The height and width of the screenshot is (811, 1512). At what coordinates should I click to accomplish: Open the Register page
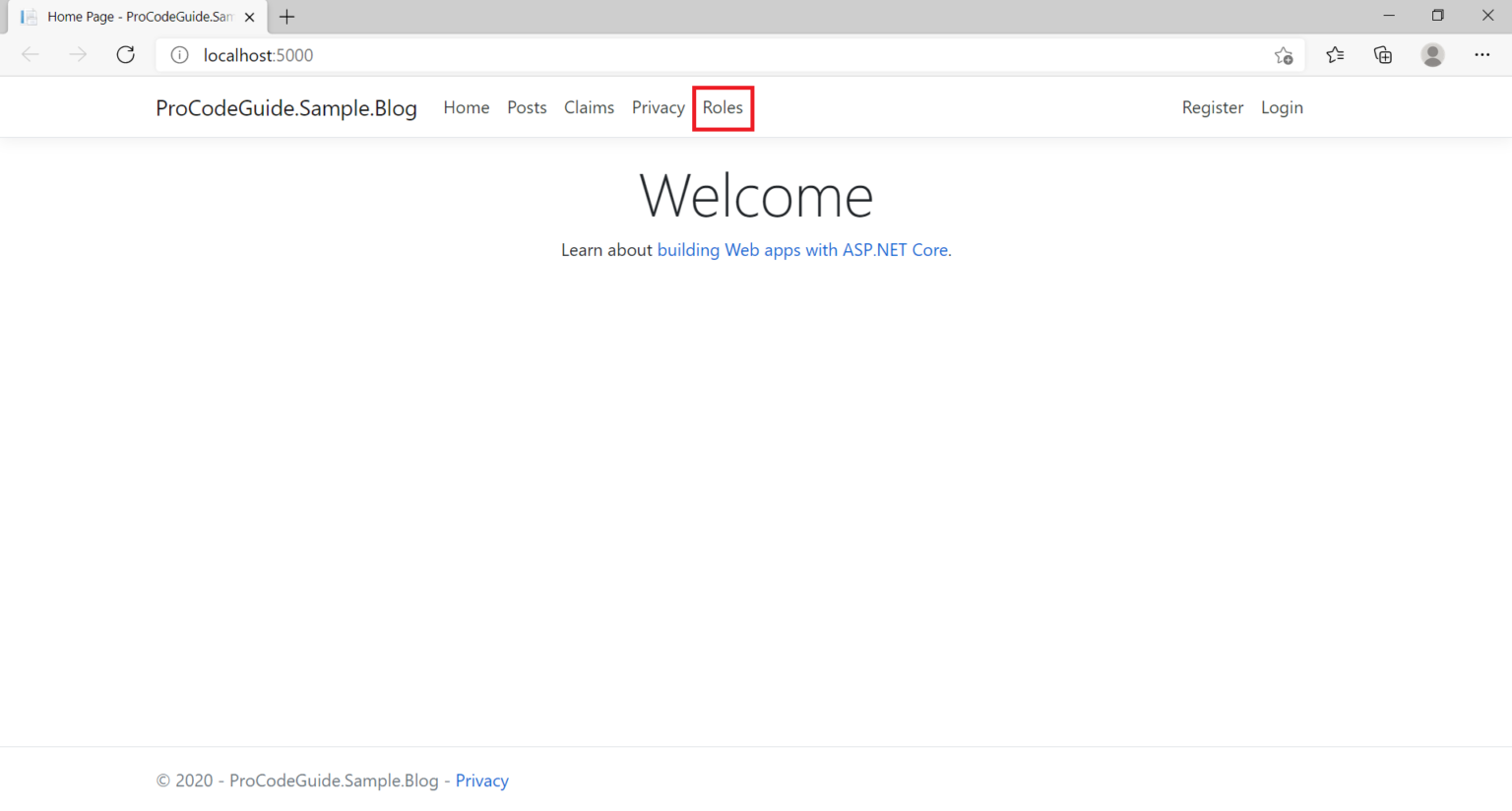pyautogui.click(x=1212, y=107)
